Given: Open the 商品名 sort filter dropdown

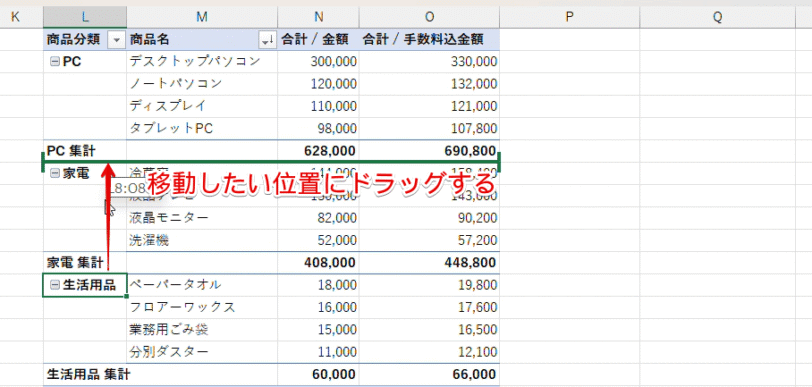Looking at the screenshot, I should (x=267, y=39).
